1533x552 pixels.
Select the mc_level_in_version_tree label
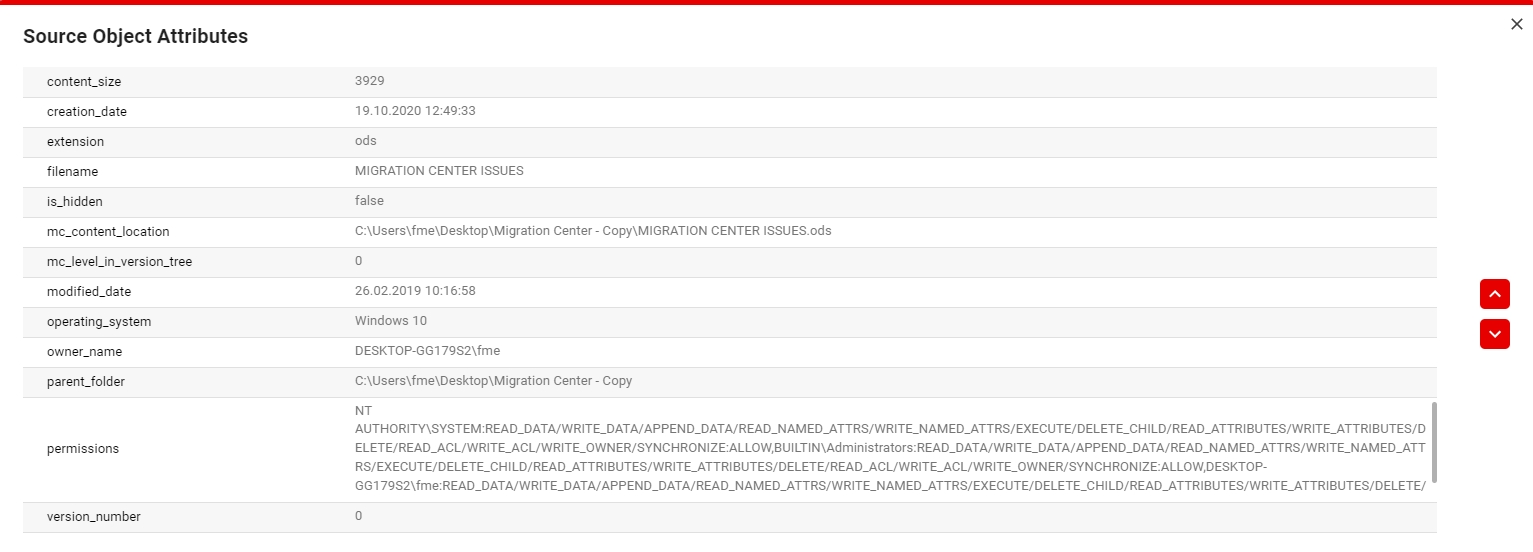119,262
